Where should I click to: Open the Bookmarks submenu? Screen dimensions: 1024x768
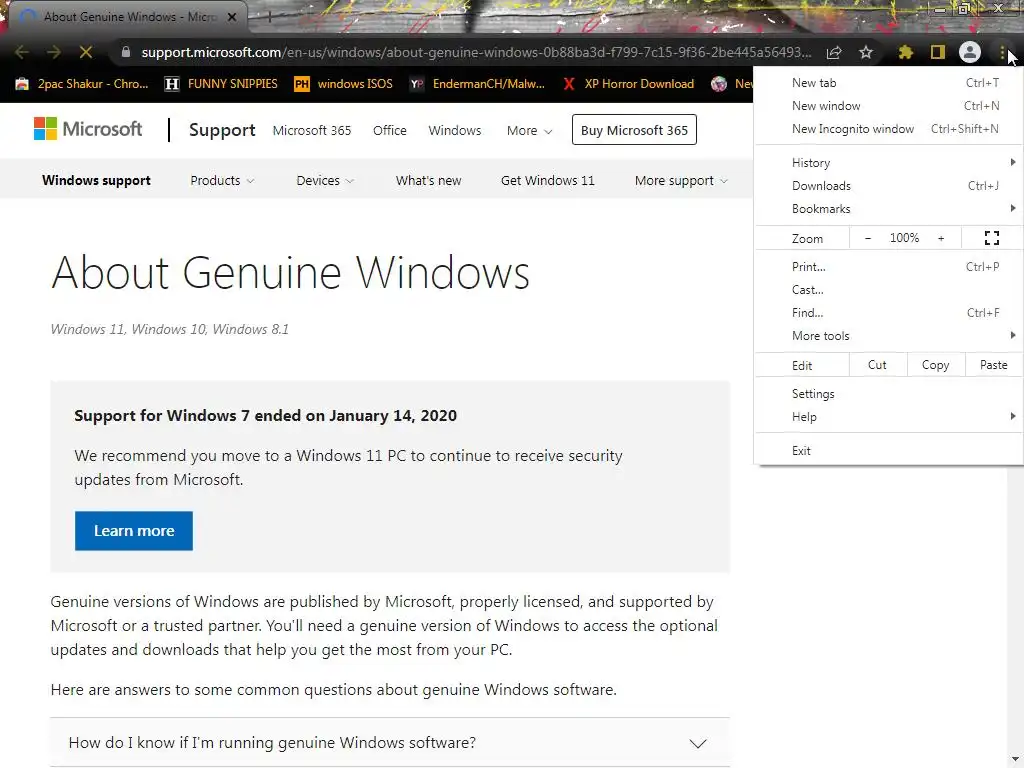(x=889, y=209)
